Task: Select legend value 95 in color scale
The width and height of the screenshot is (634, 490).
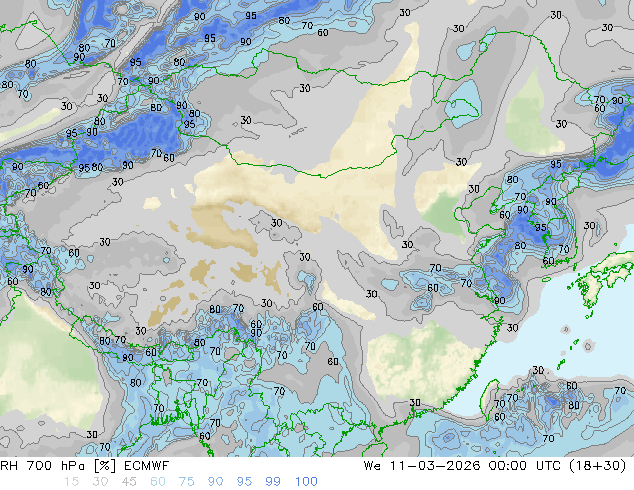Action: tap(244, 482)
